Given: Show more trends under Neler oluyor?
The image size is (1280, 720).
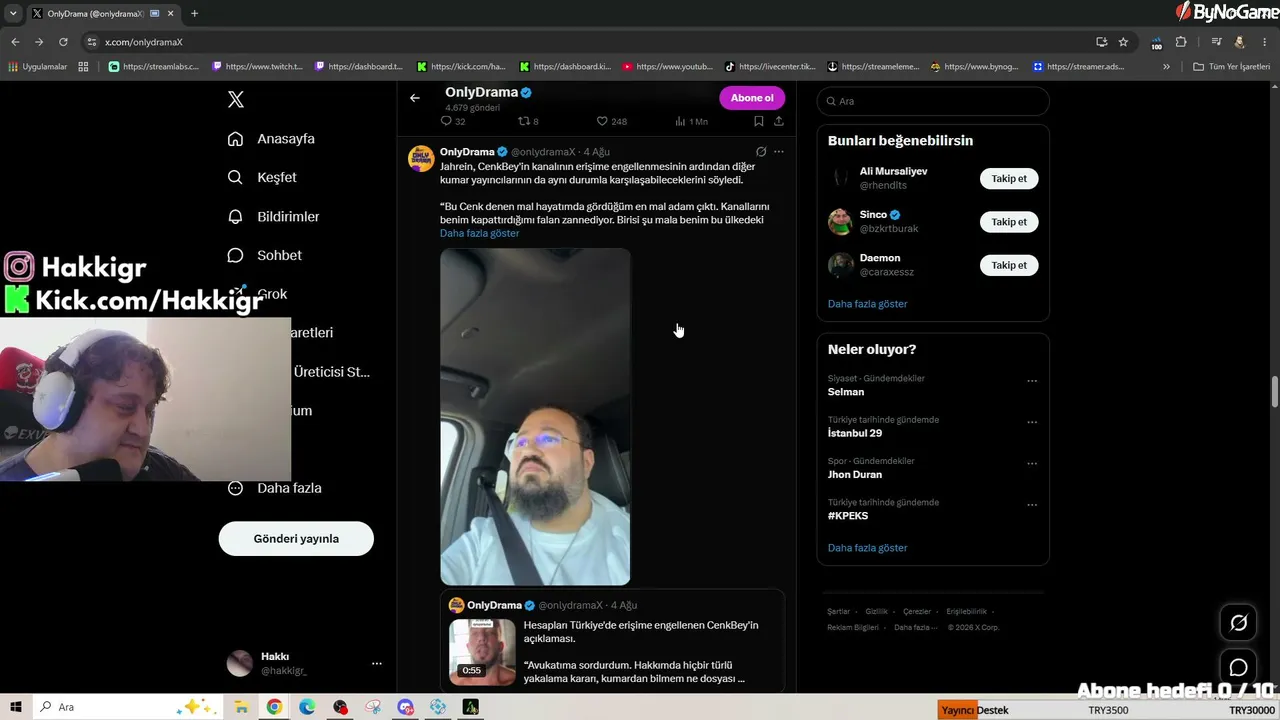Looking at the screenshot, I should (x=868, y=548).
